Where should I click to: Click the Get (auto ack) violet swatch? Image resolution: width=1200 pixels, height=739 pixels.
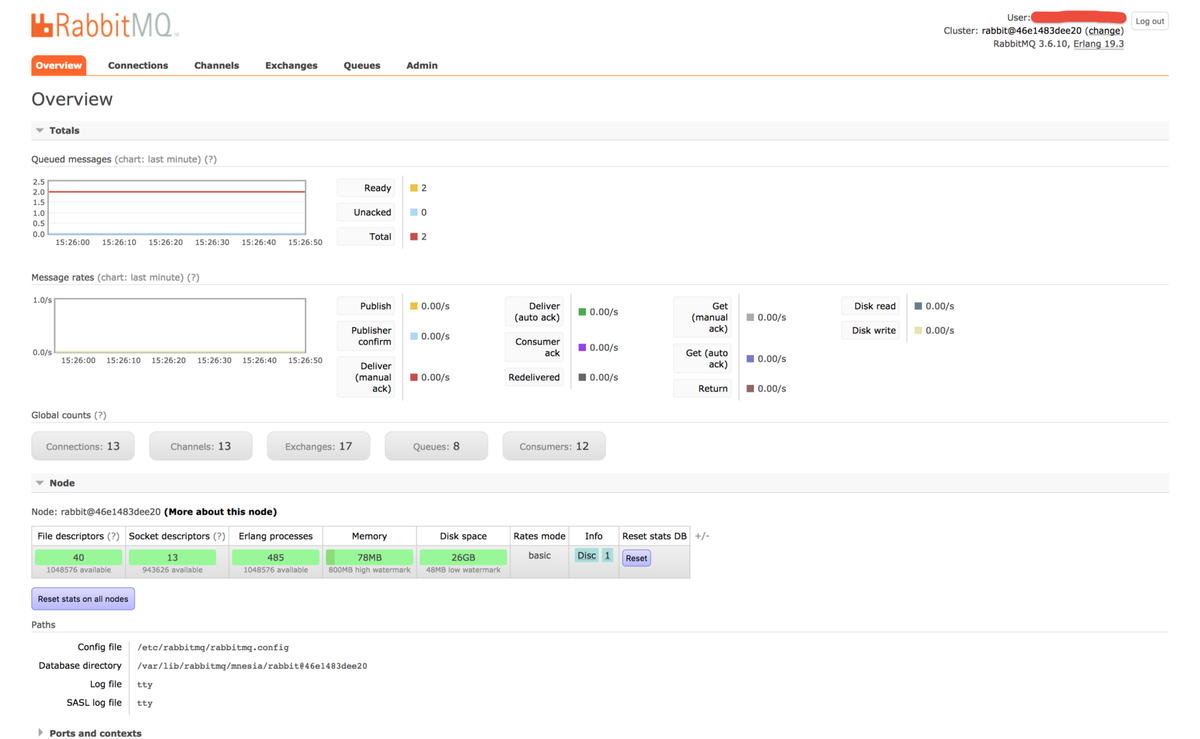(750, 358)
